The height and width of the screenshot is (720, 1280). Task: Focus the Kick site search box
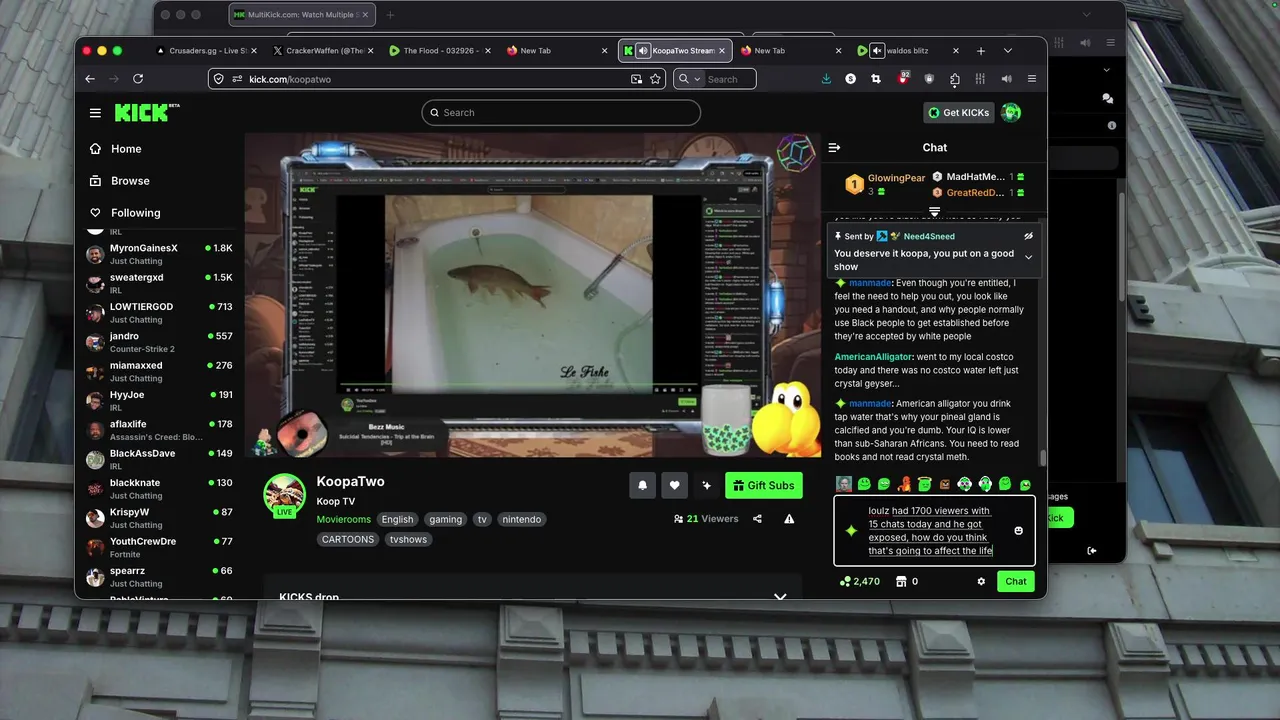tap(561, 112)
